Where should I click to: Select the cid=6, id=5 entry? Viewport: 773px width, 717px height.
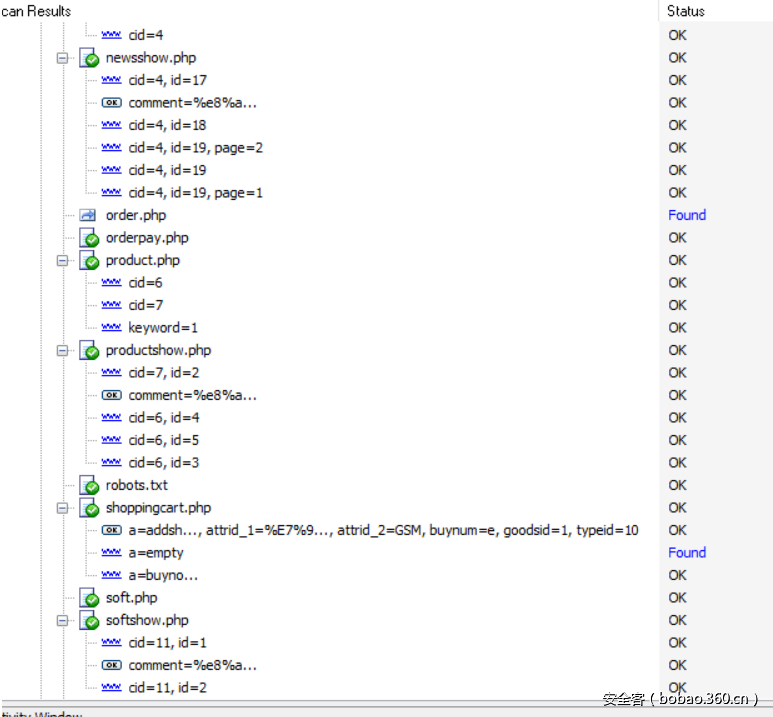click(163, 440)
